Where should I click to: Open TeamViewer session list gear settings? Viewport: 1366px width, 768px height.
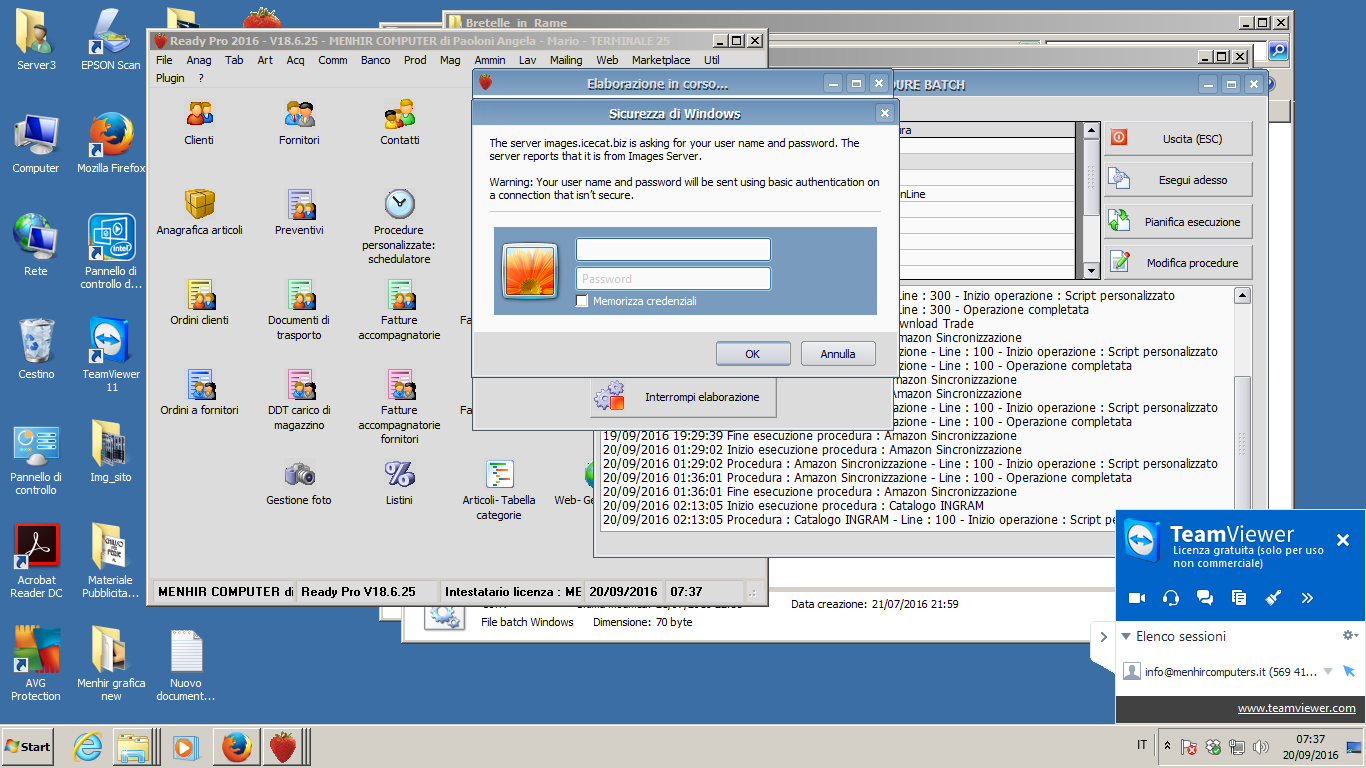pyautogui.click(x=1350, y=635)
